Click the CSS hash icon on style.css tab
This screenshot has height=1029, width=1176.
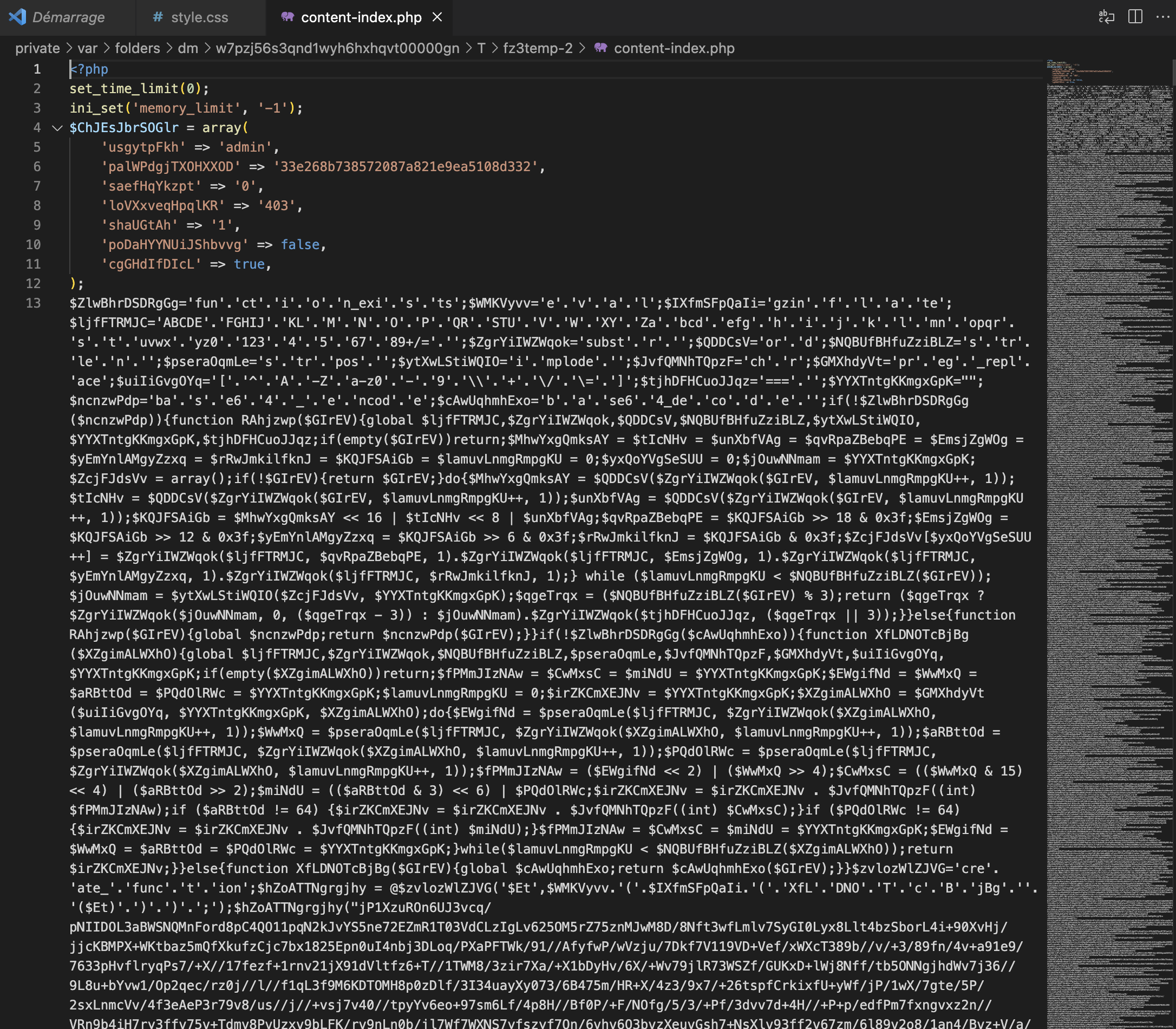click(157, 17)
